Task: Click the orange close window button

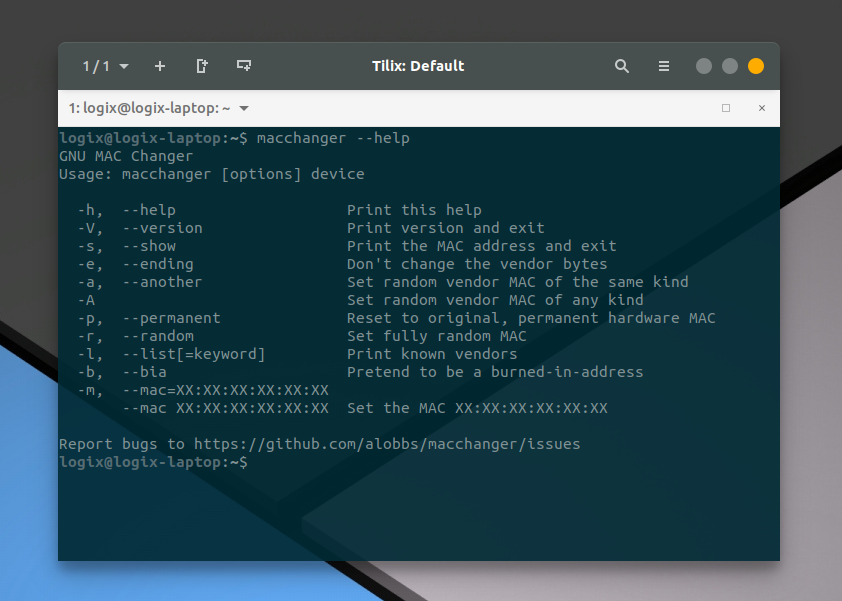Action: [756, 66]
